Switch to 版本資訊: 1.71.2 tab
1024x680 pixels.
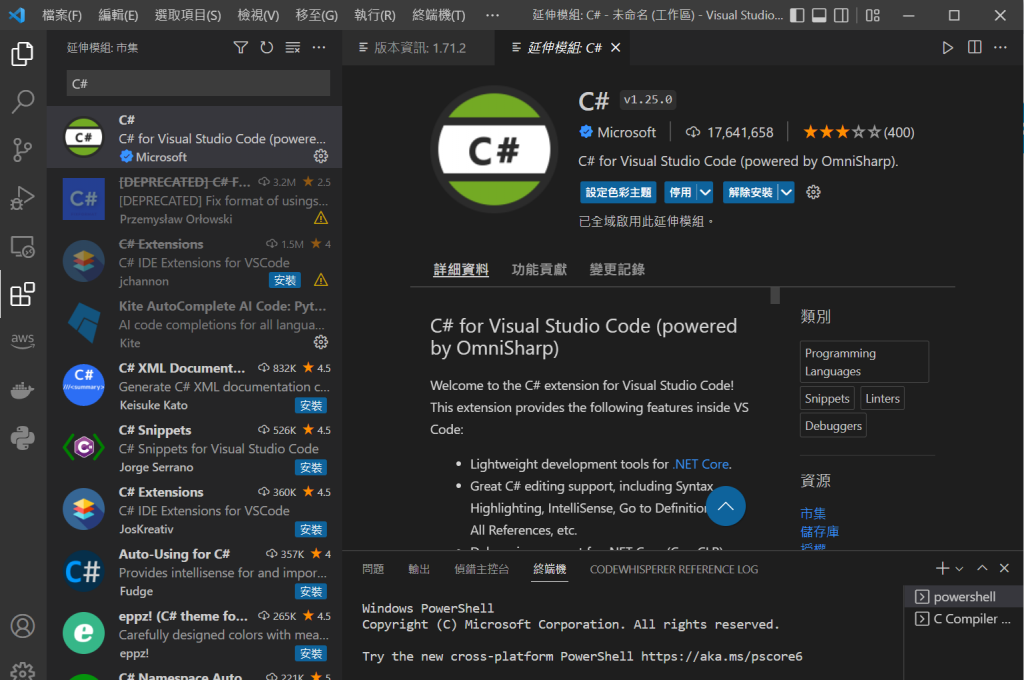(x=419, y=48)
